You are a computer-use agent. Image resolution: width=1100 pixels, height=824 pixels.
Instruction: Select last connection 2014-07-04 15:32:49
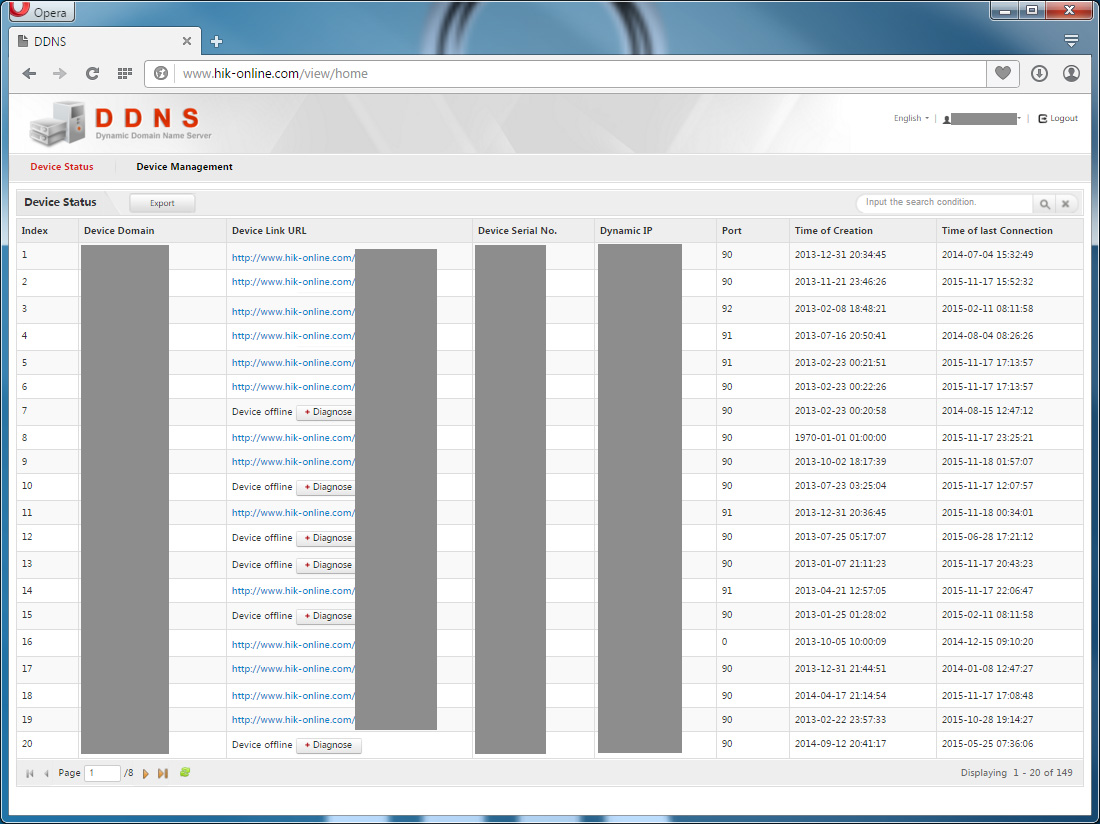(987, 255)
